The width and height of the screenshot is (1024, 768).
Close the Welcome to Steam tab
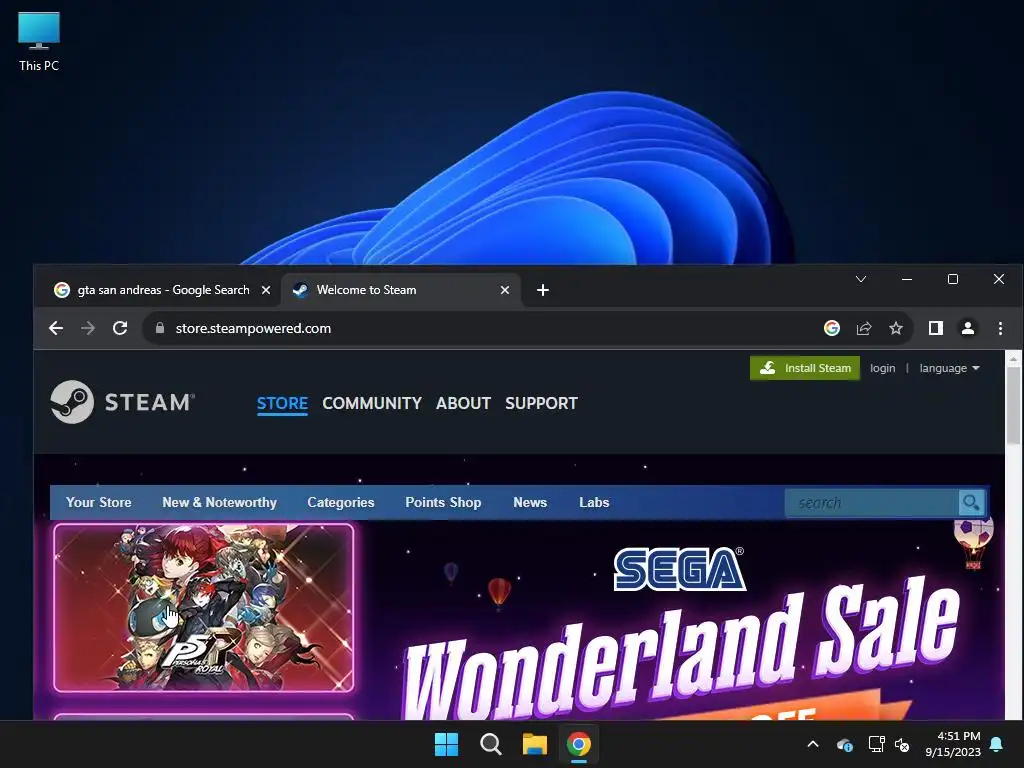click(505, 290)
